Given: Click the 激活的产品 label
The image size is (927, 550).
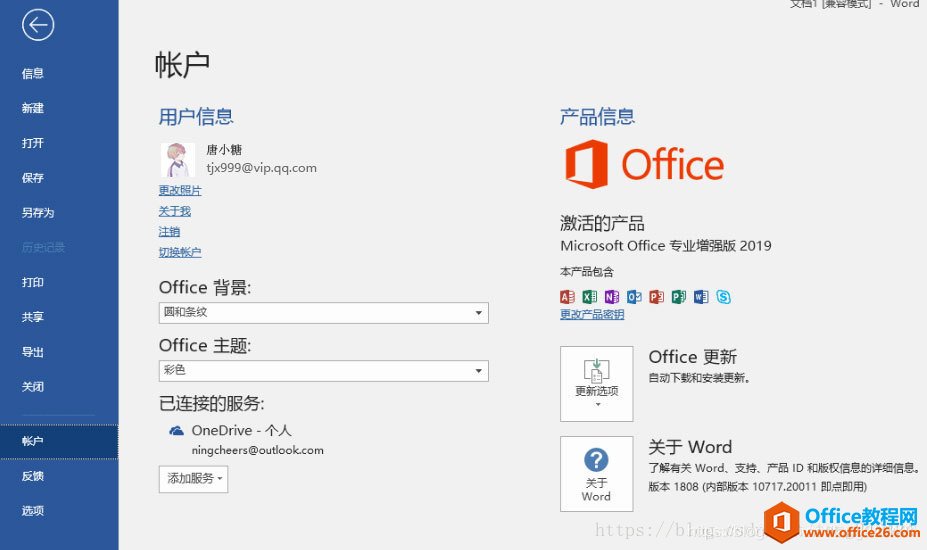Looking at the screenshot, I should [x=602, y=224].
